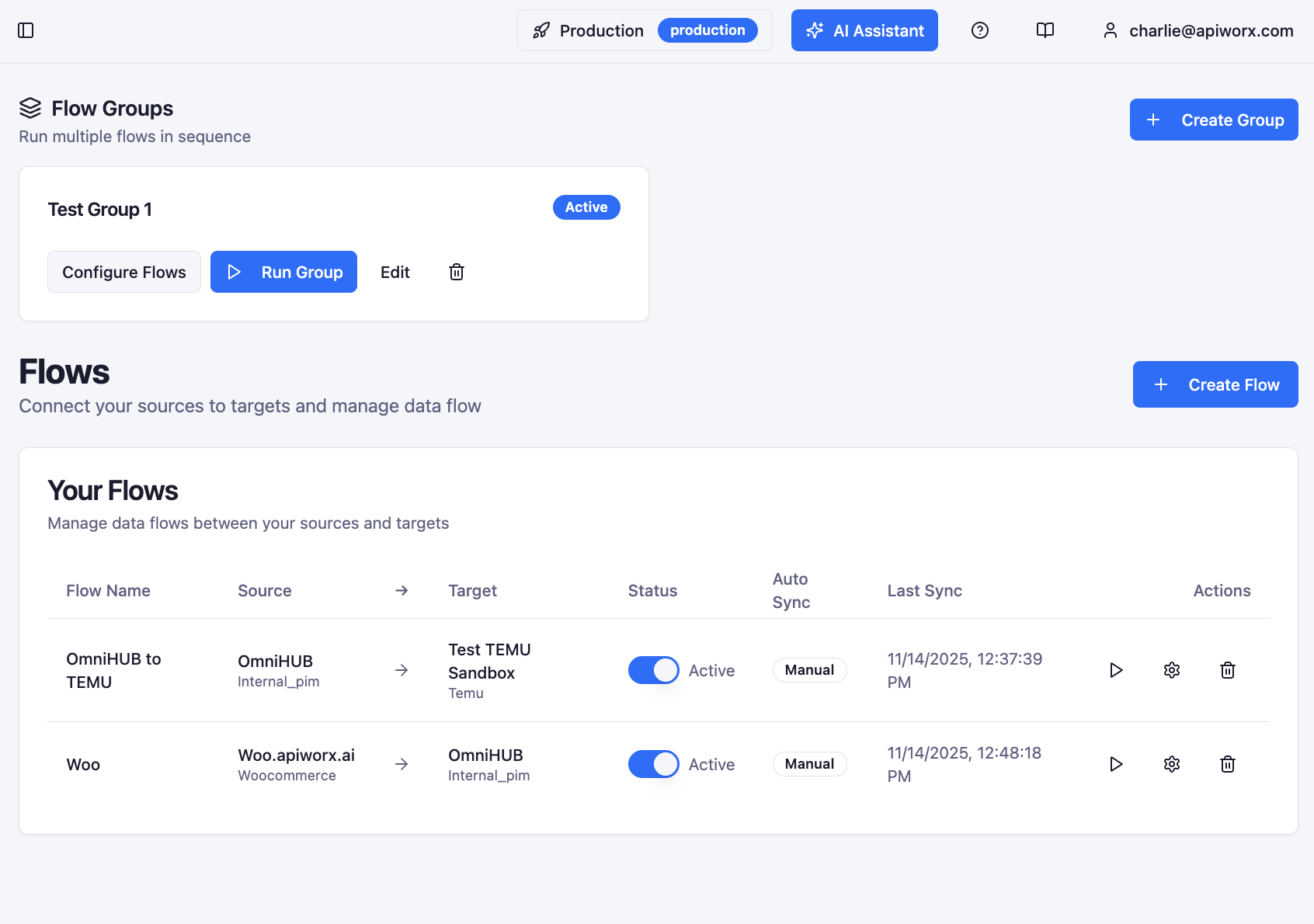Image resolution: width=1314 pixels, height=924 pixels.
Task: Toggle the sidebar panel icon
Action: click(x=26, y=30)
